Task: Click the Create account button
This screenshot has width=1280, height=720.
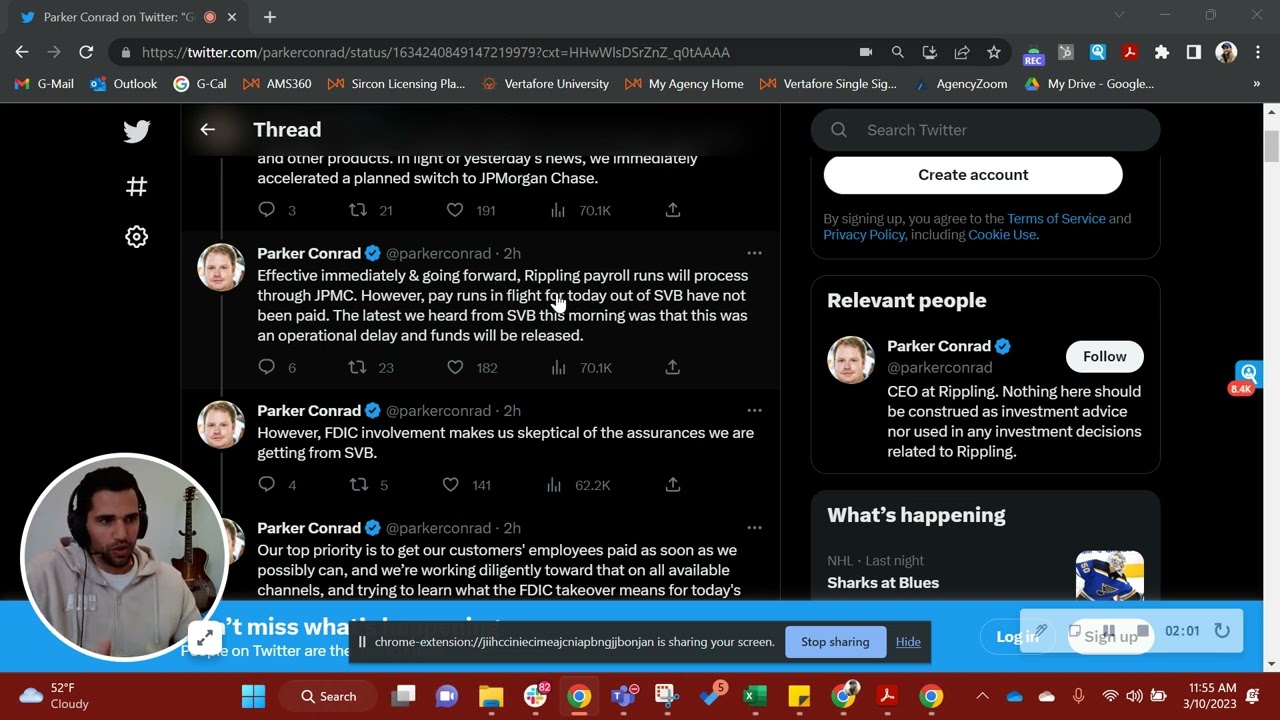Action: (973, 174)
